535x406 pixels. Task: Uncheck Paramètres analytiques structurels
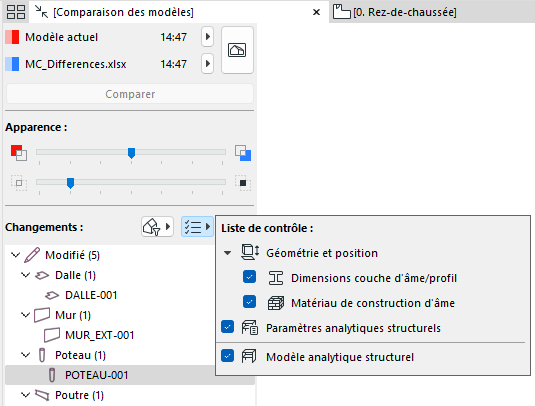(x=227, y=327)
